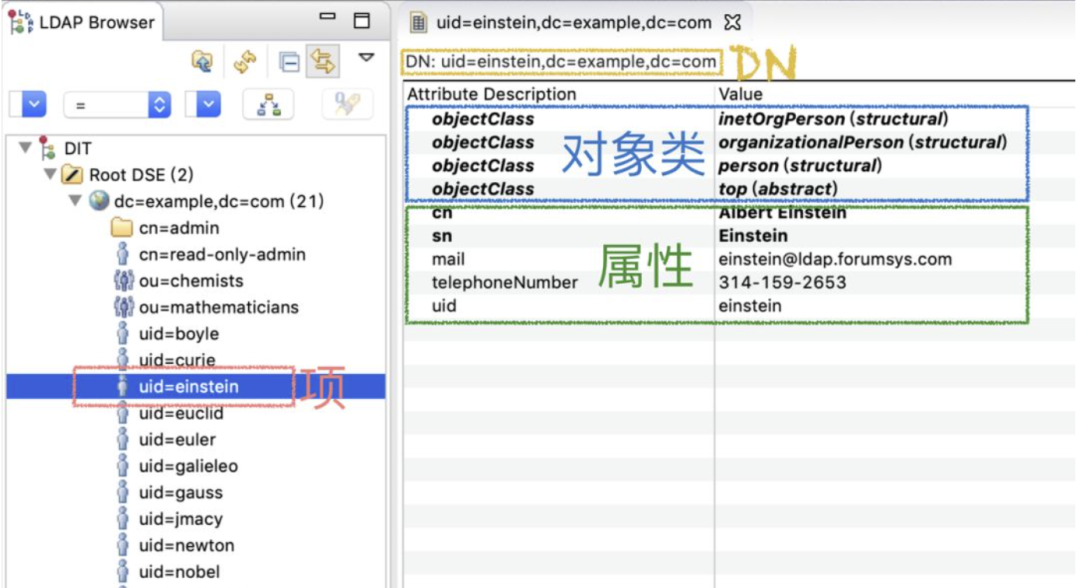Collapse the DIT tree node arrow
This screenshot has width=1080, height=588.
click(25, 147)
